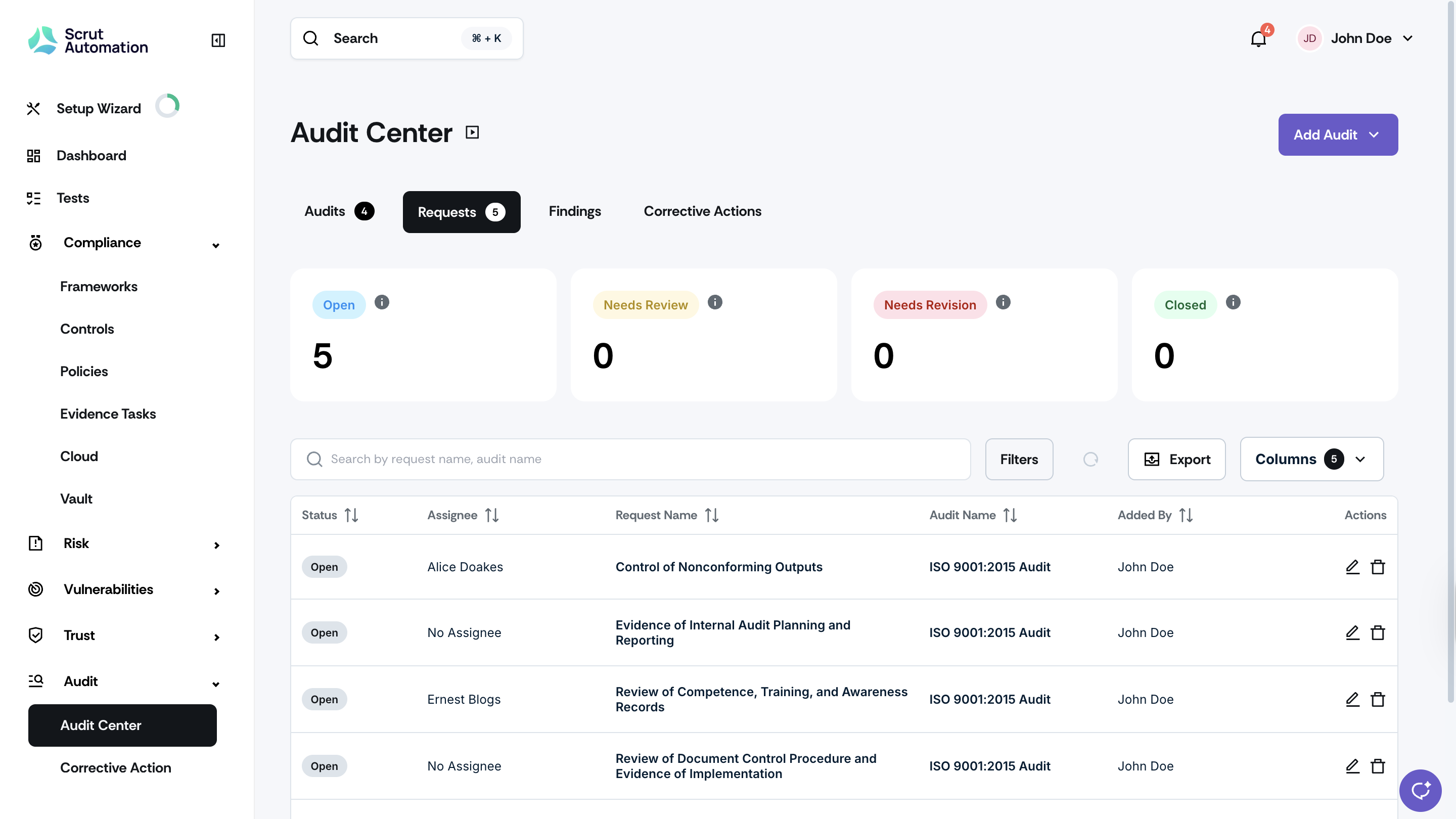The width and height of the screenshot is (1456, 819).
Task: Delete the Evidence of Internal Audit Planning request
Action: [1378, 632]
